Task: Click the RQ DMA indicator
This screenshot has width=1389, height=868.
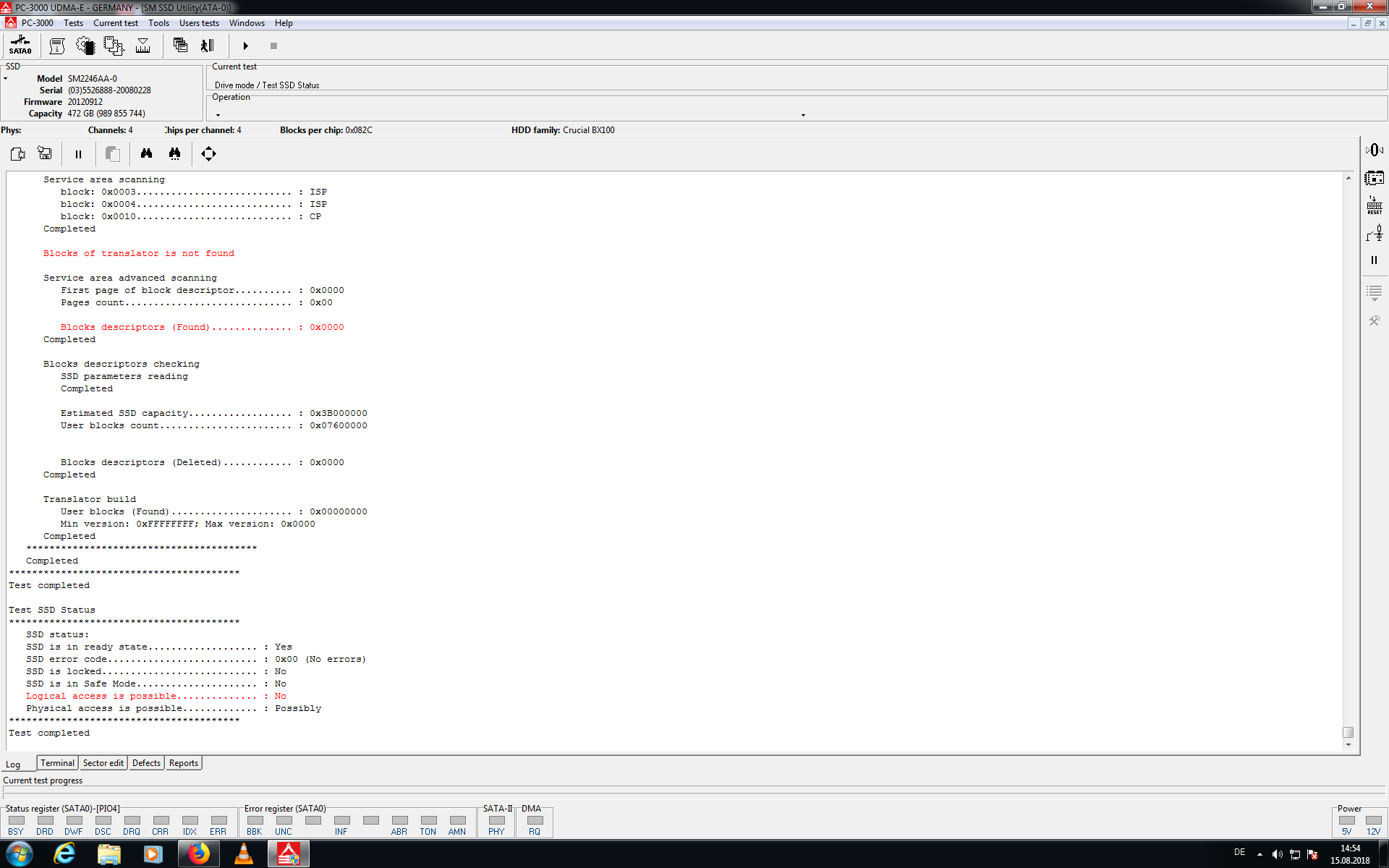Action: click(x=535, y=820)
